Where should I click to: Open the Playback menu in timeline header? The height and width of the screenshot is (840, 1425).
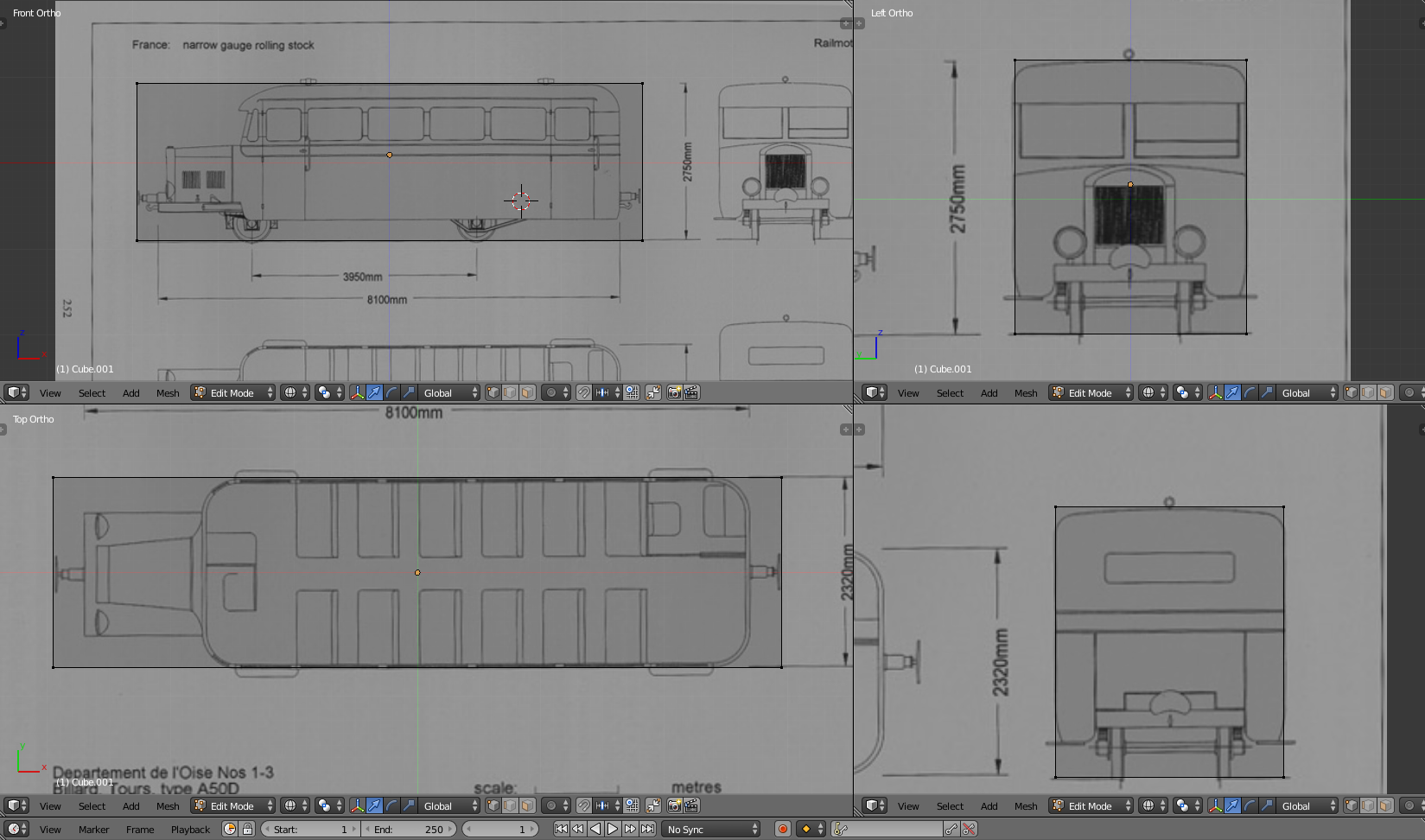click(x=190, y=829)
